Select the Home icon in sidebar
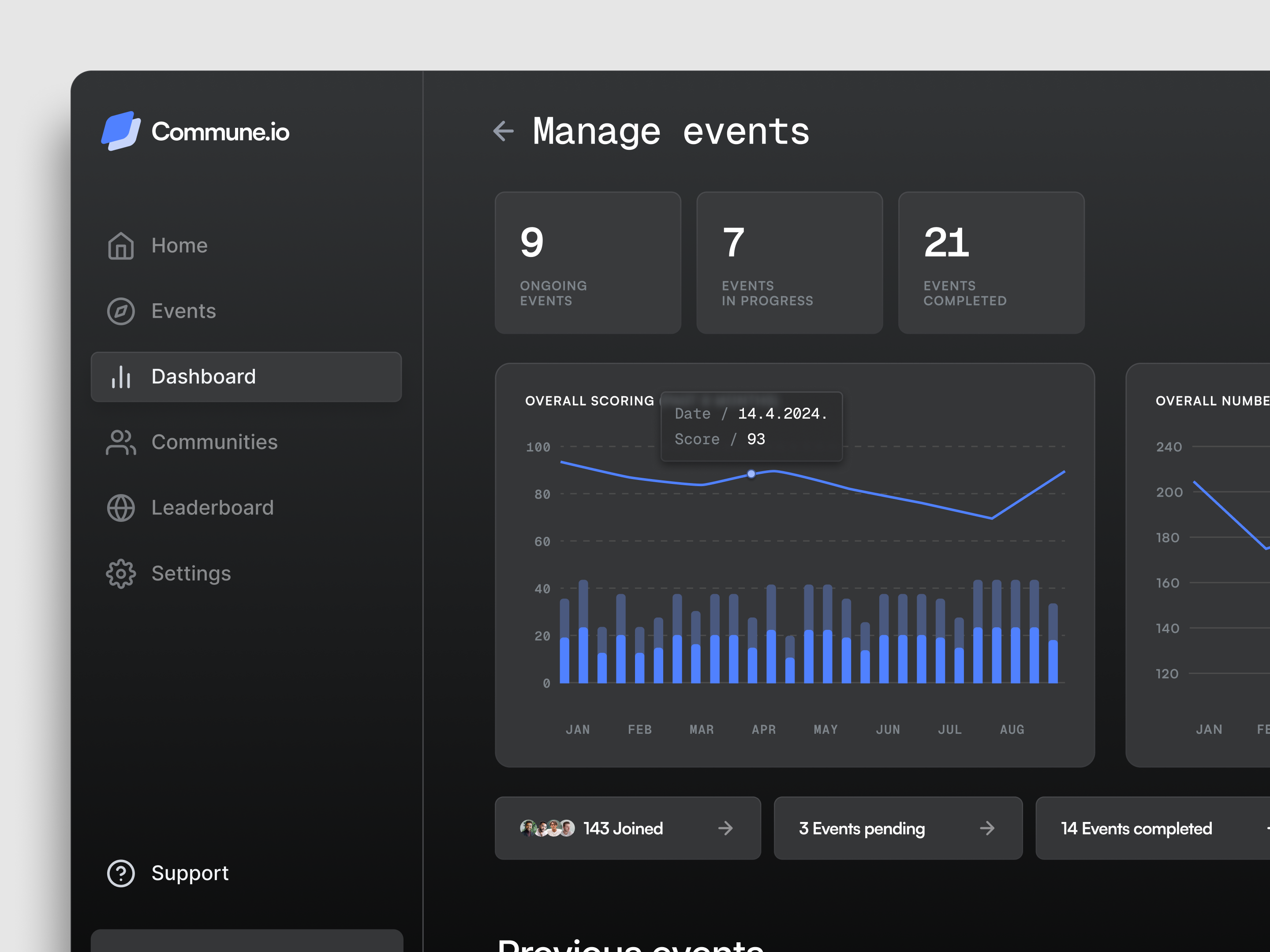This screenshot has height=952, width=1270. [x=120, y=245]
